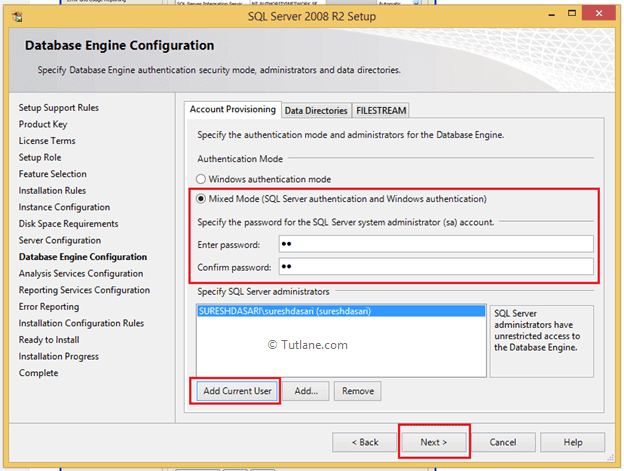
Task: Click Feature Selection step
Action: pos(53,174)
